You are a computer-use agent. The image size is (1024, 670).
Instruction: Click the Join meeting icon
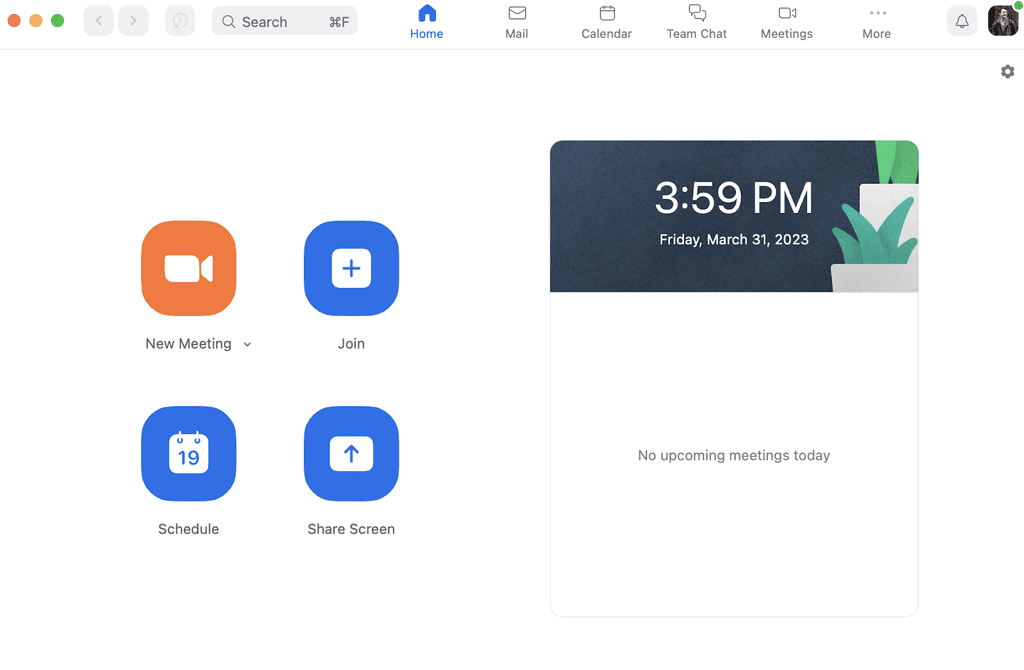click(351, 268)
